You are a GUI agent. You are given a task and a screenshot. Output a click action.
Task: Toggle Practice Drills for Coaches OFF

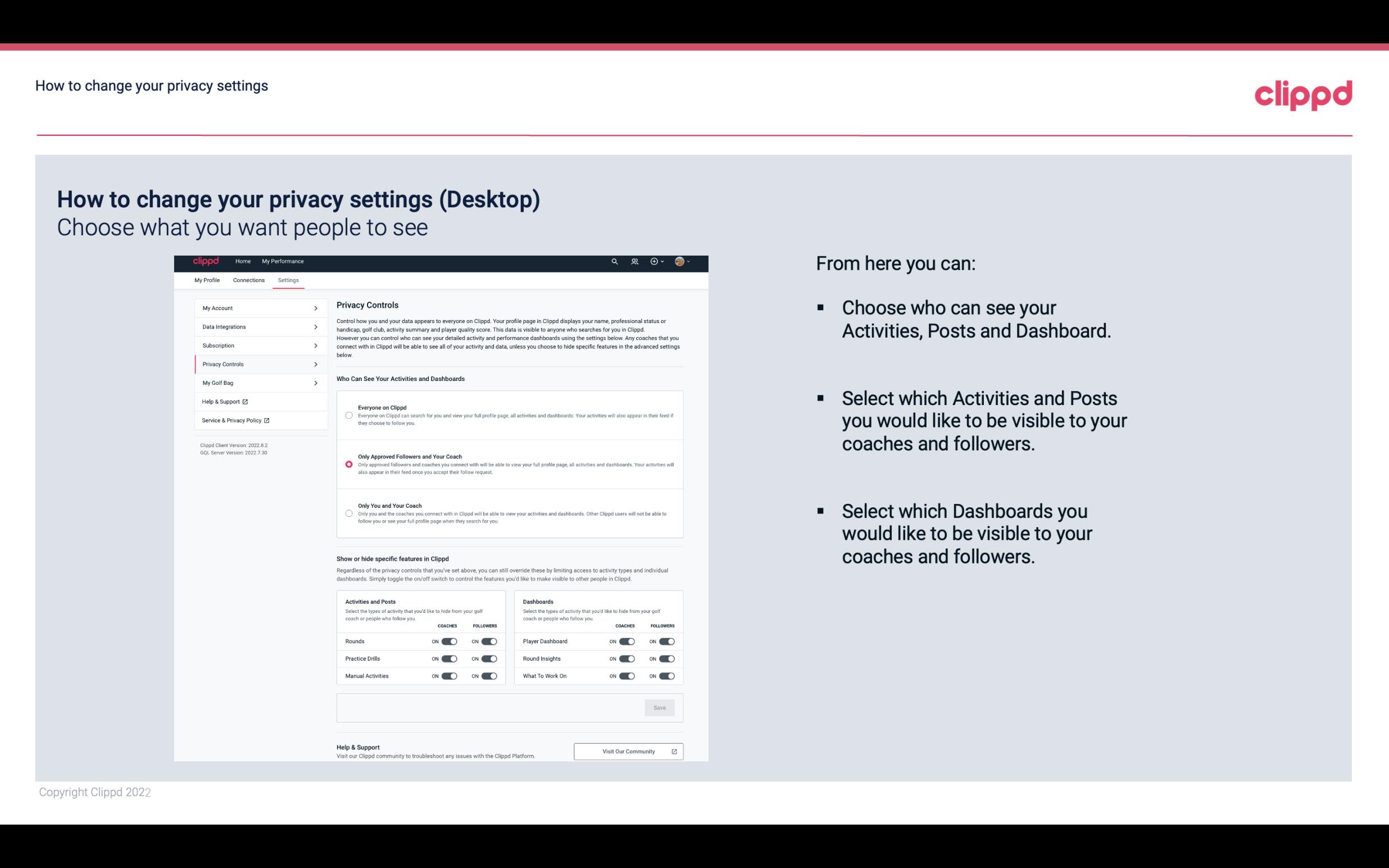449,658
